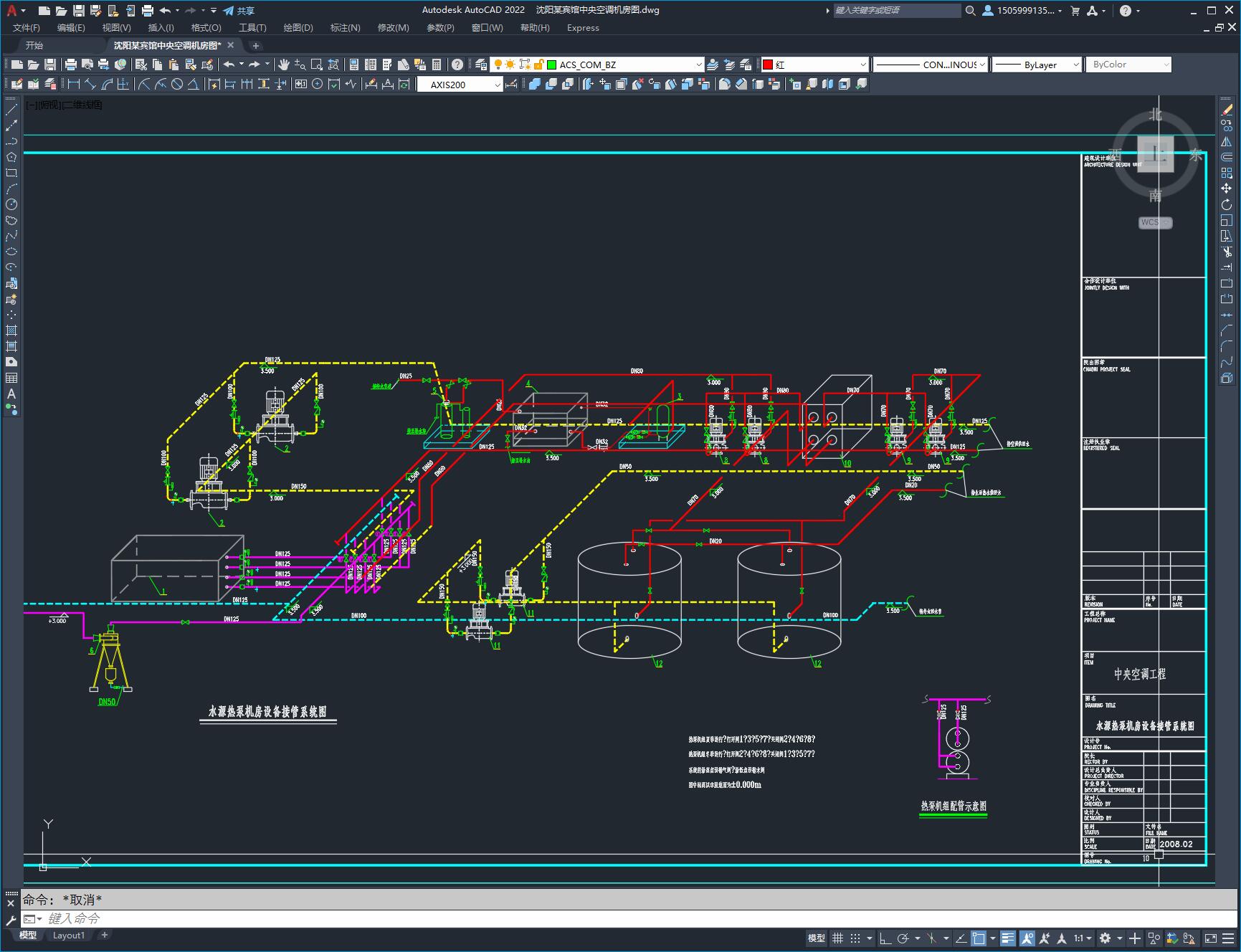Open the 修改(M) menu
This screenshot has width=1241, height=952.
(393, 27)
